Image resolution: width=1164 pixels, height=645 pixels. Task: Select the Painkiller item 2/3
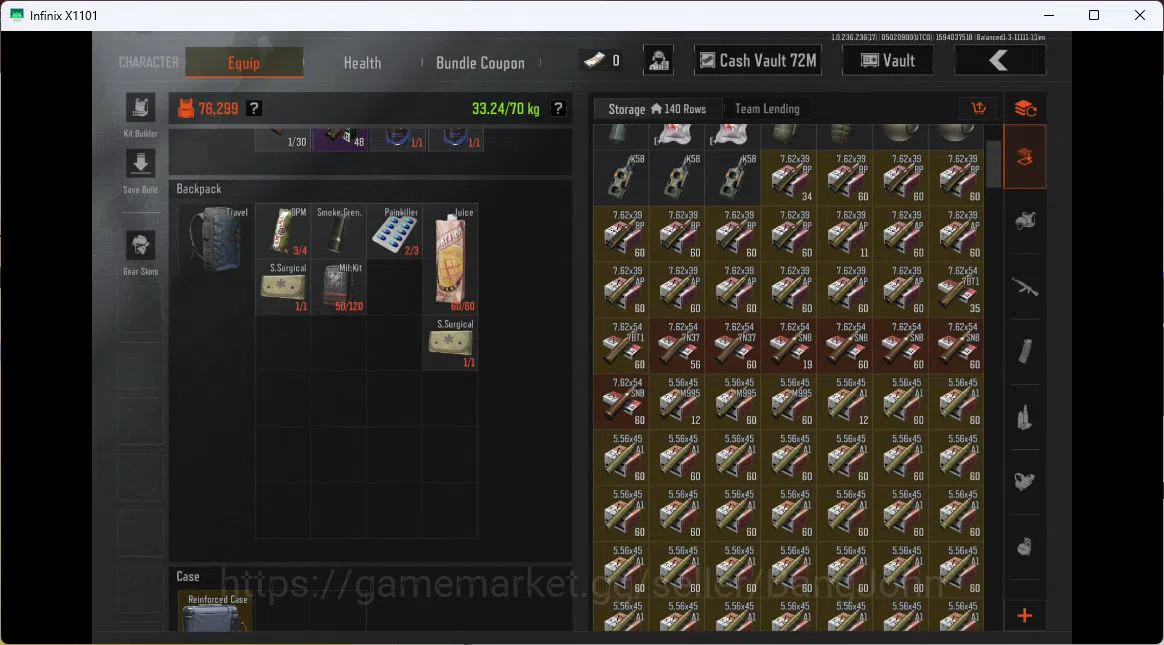pyautogui.click(x=395, y=231)
